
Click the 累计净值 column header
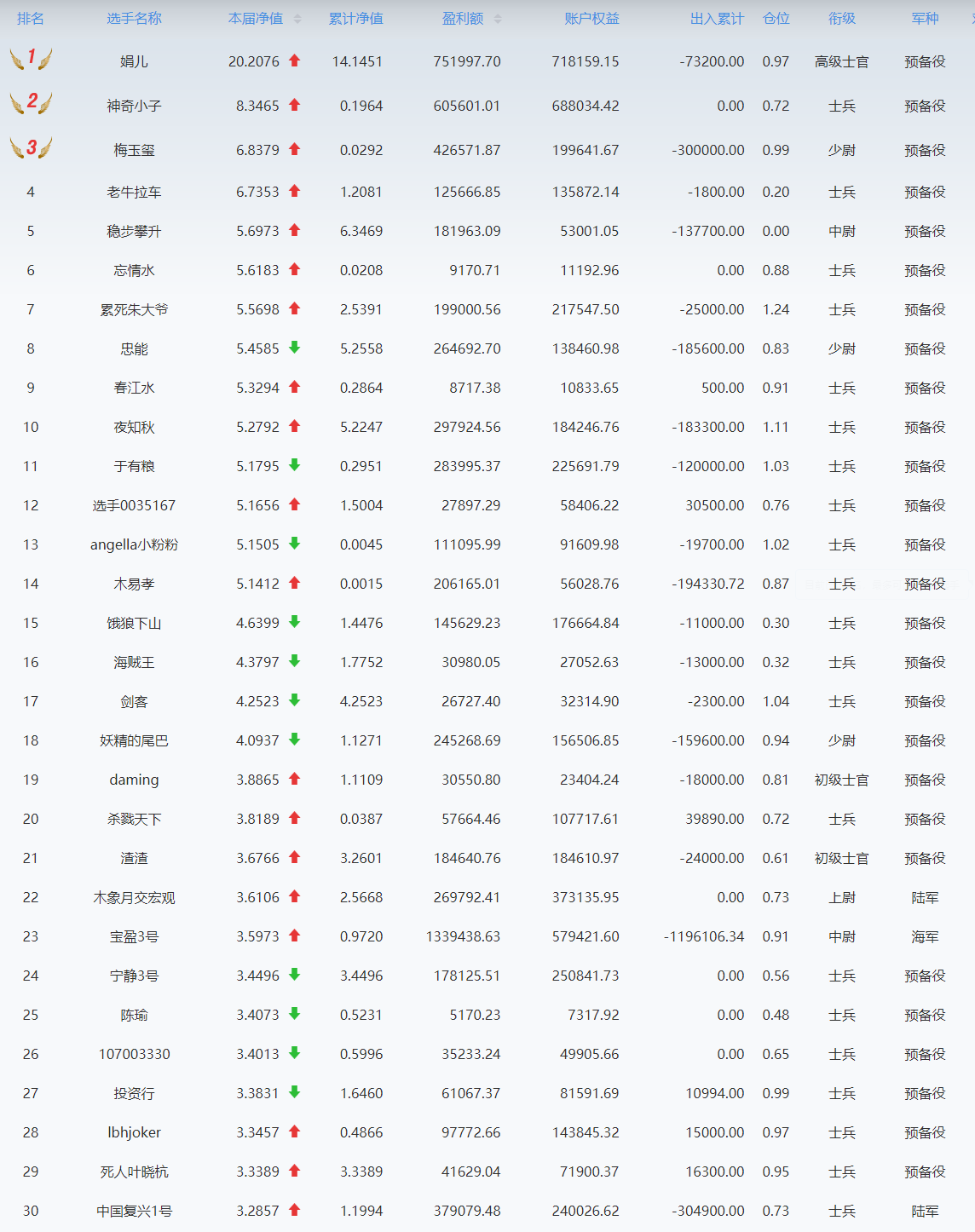[x=355, y=19]
